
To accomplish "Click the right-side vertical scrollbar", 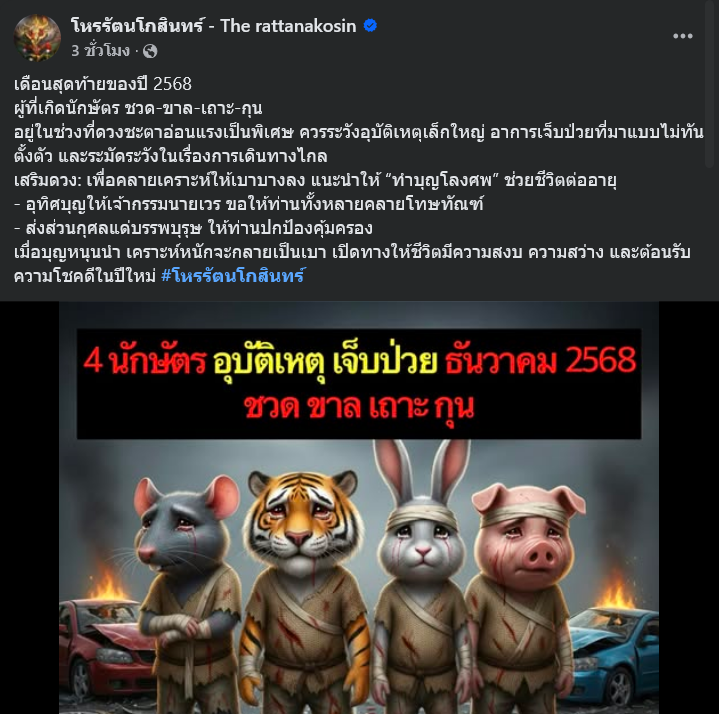I will (709, 83).
